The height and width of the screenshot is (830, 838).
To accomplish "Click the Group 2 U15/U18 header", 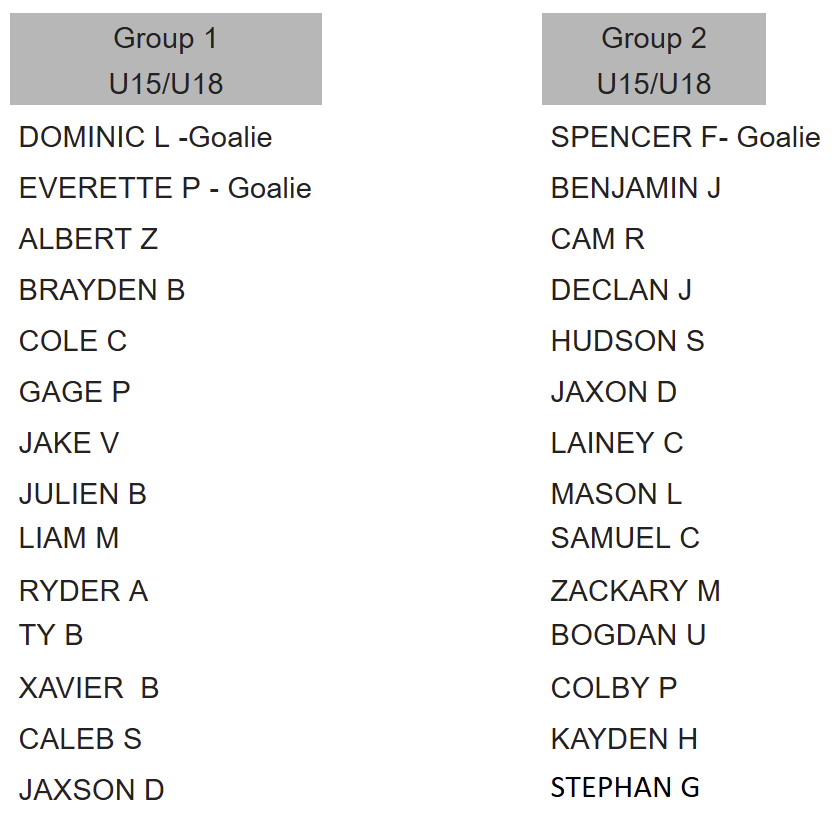I will click(654, 59).
